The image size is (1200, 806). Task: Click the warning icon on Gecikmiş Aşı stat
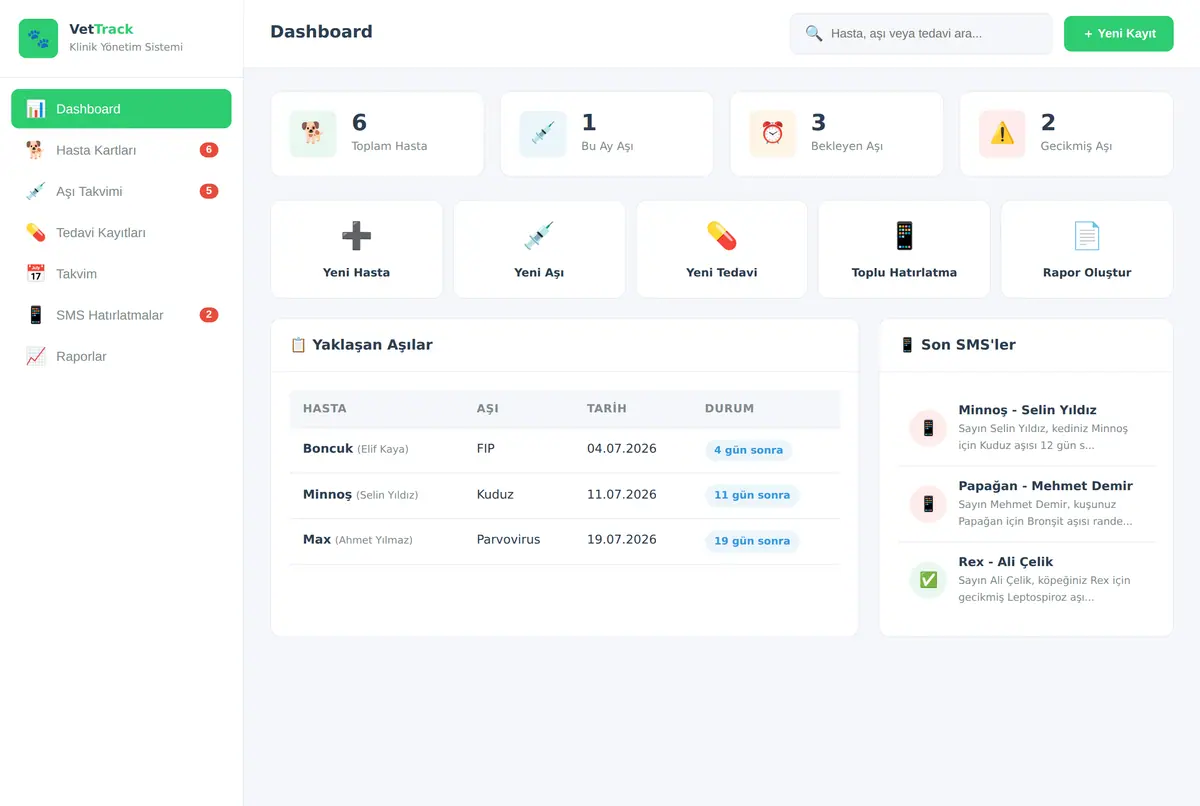(1002, 134)
